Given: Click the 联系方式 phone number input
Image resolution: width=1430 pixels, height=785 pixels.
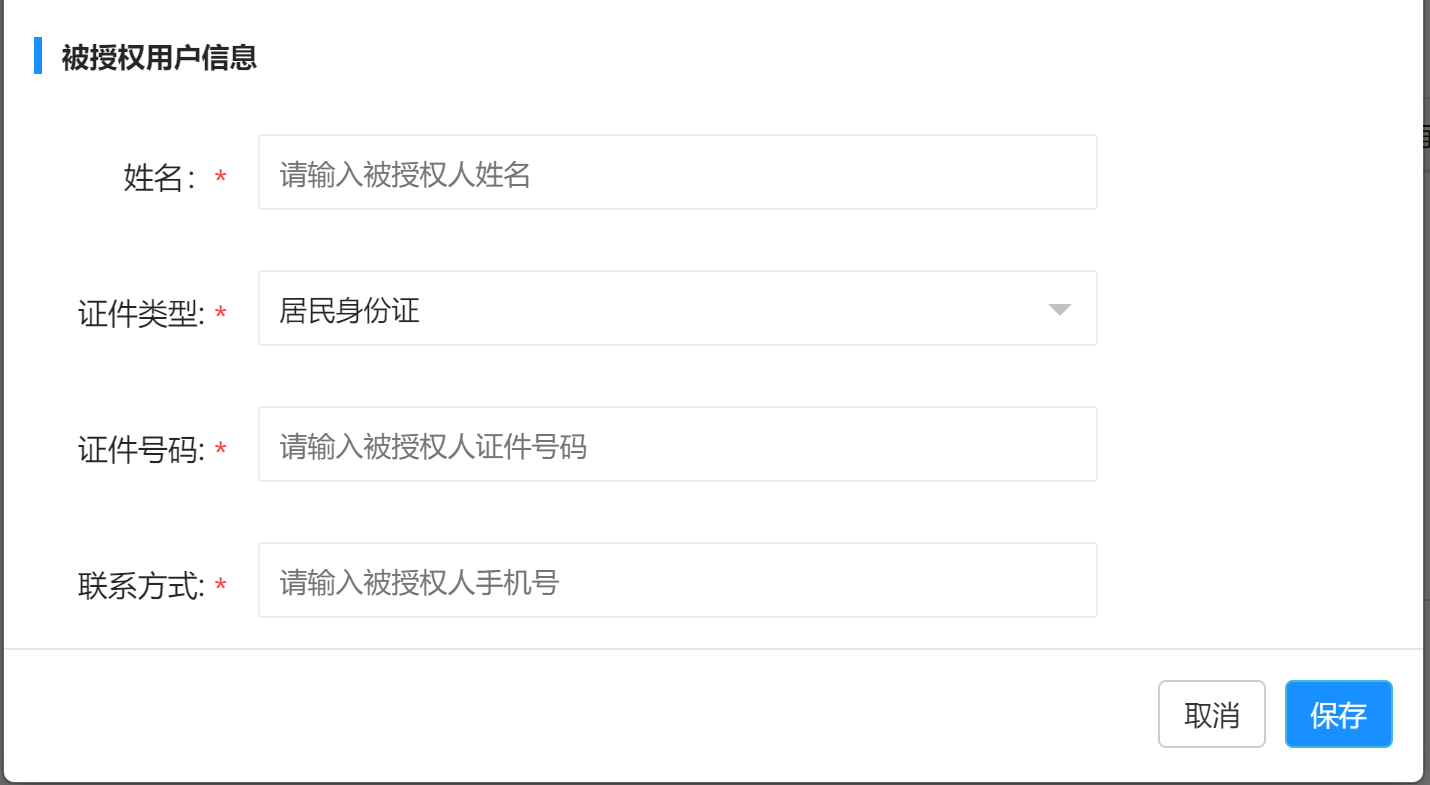Looking at the screenshot, I should tap(677, 581).
